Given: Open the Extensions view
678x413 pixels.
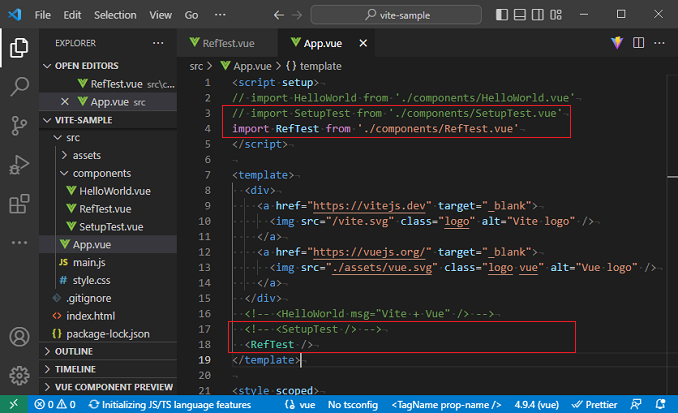Looking at the screenshot, I should point(19,204).
